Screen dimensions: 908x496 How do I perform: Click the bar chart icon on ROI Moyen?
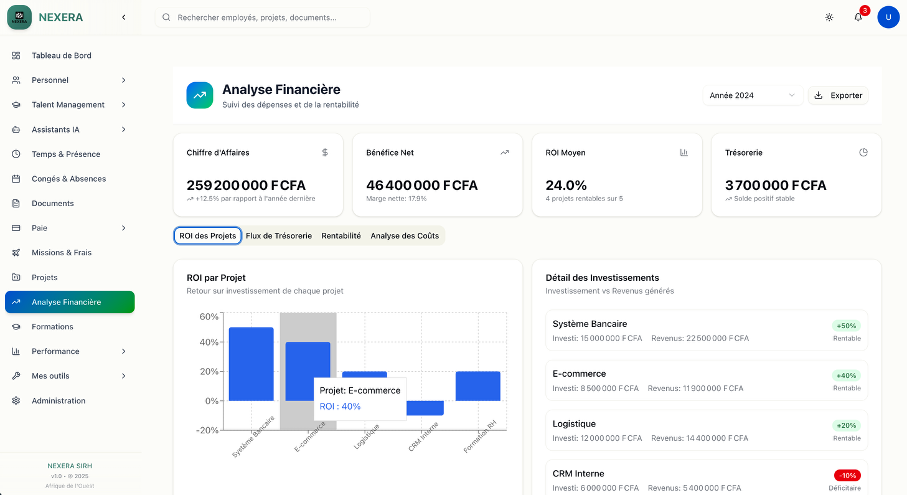tap(684, 153)
